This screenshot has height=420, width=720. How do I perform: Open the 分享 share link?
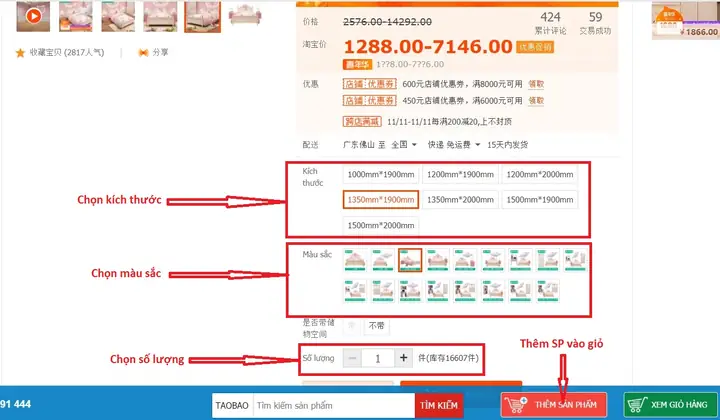pos(160,52)
